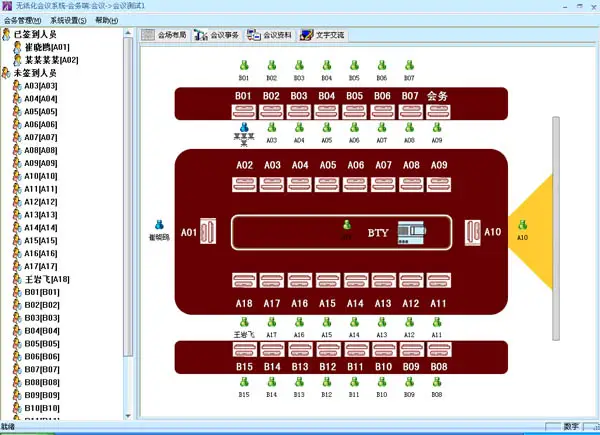
Task: Click the green person icon labeled A06
Action: [354, 127]
